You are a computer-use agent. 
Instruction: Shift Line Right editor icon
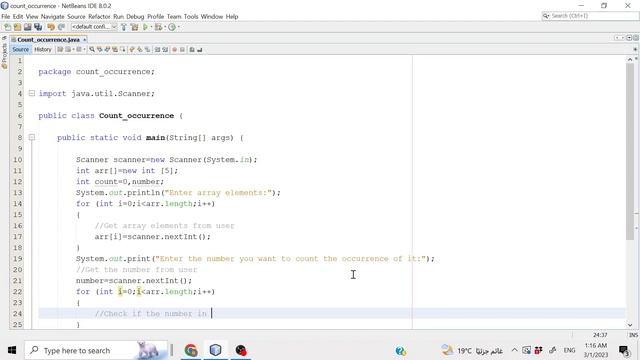(x=165, y=49)
